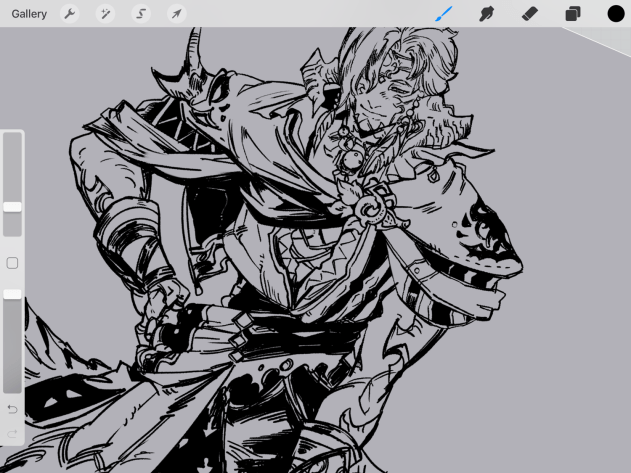Click the brush opacity slider handle
Screen dimensions: 631x473
[12, 294]
